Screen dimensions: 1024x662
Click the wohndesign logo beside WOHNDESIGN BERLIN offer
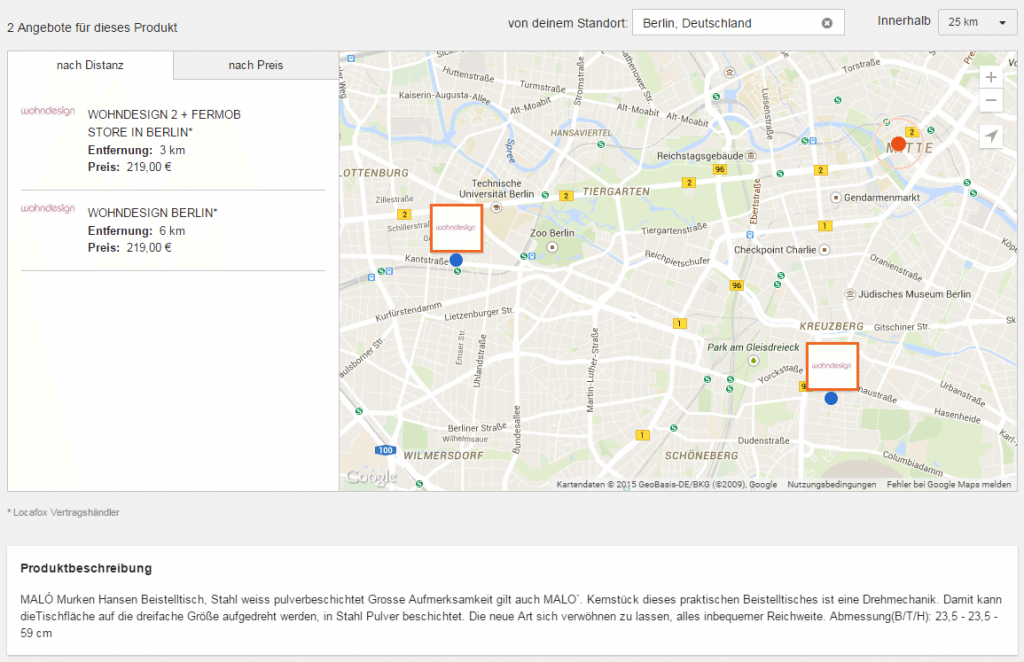tap(47, 207)
